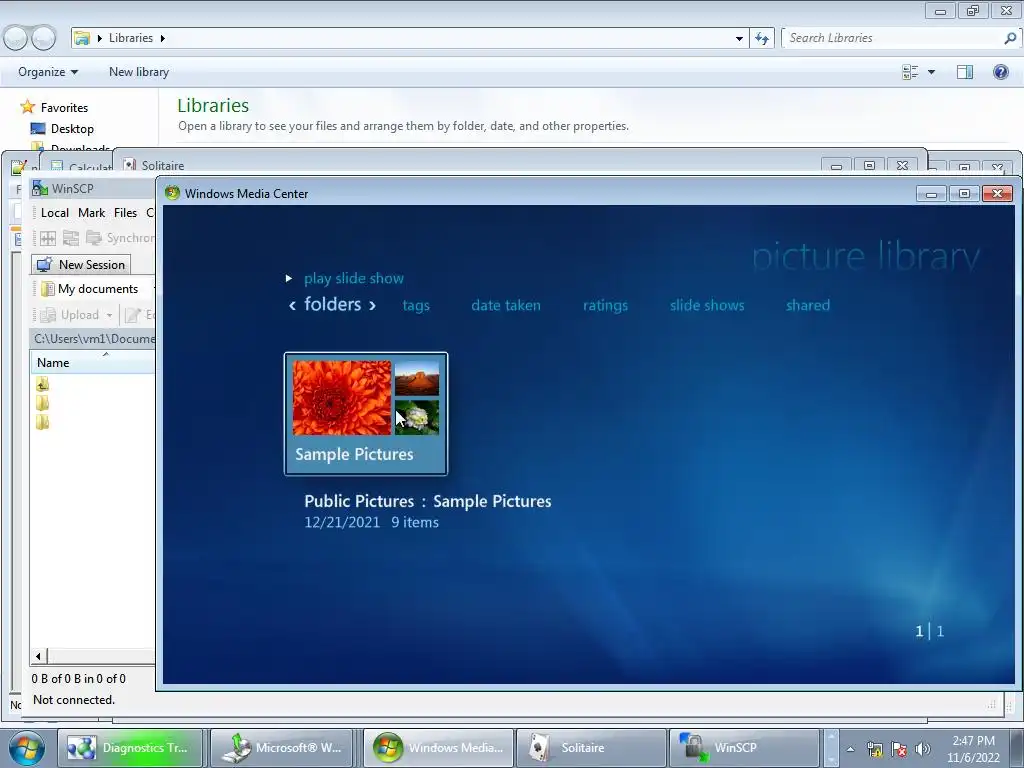Click the Action Center flag tray icon
This screenshot has height=768, width=1024.
tap(899, 749)
